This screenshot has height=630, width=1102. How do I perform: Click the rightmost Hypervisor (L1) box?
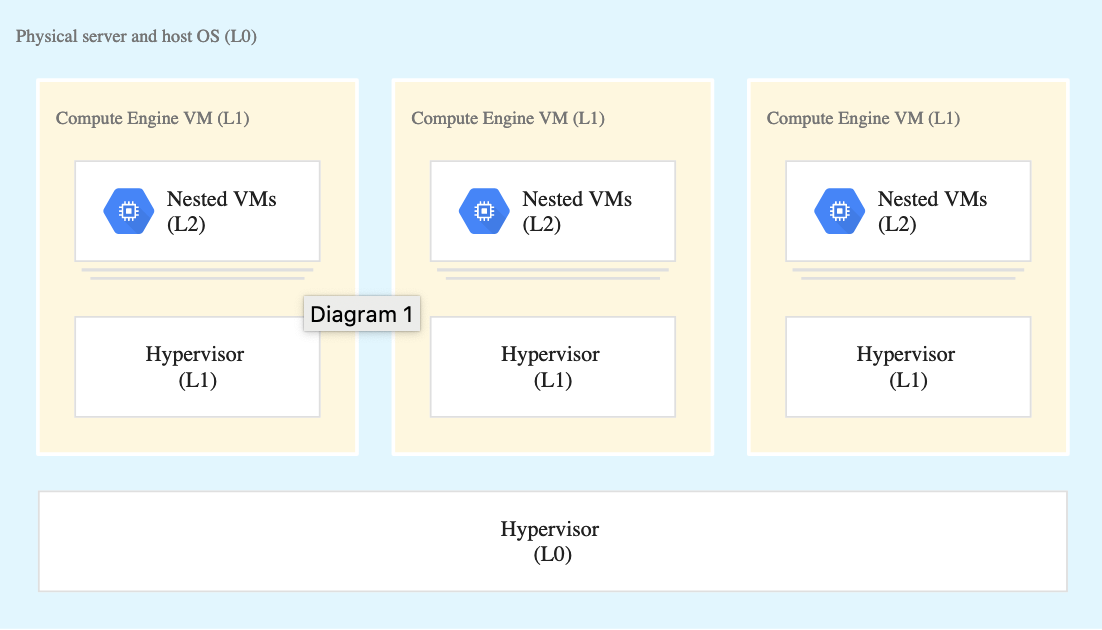(908, 367)
